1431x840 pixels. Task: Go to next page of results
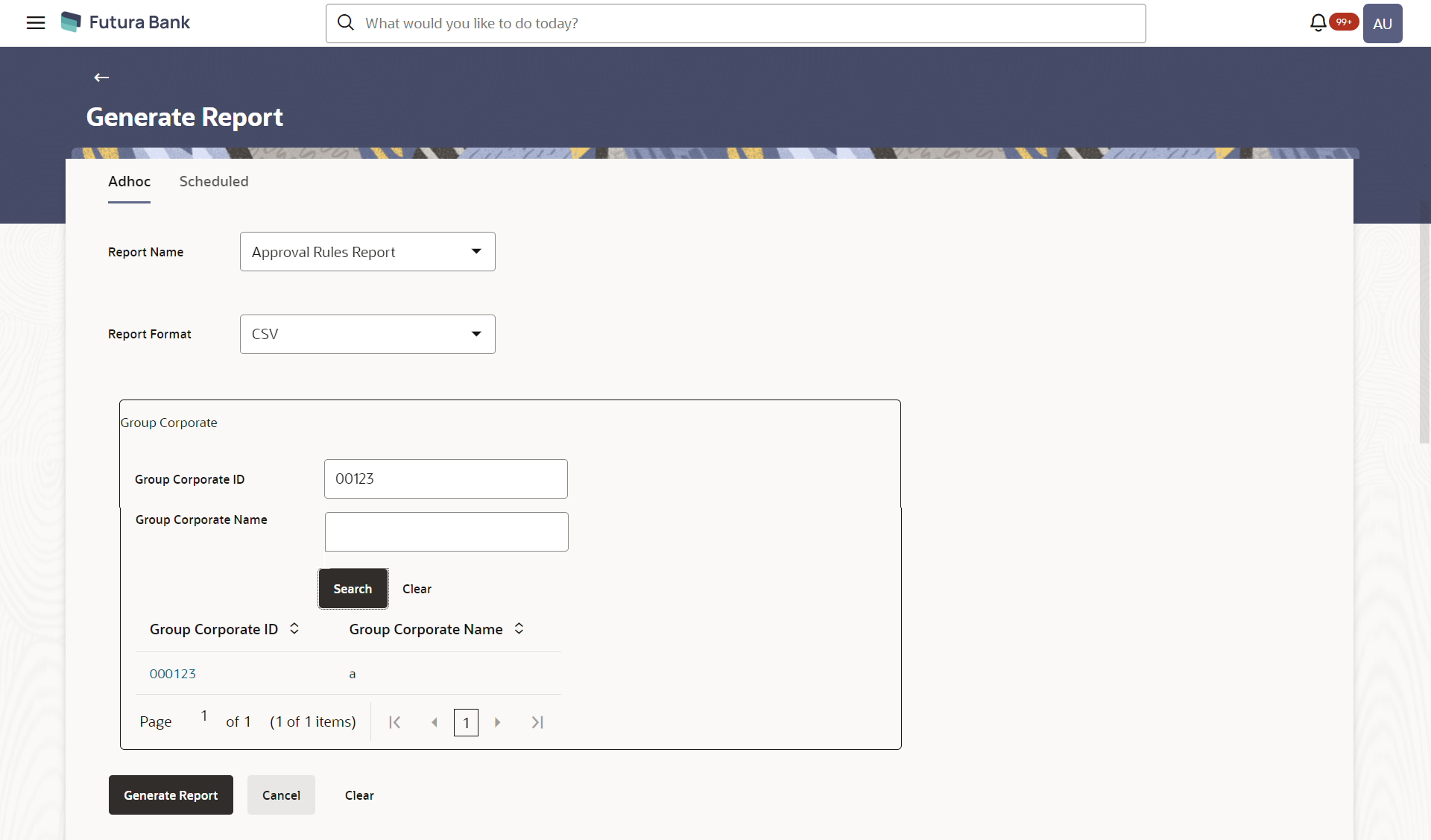[x=497, y=722]
